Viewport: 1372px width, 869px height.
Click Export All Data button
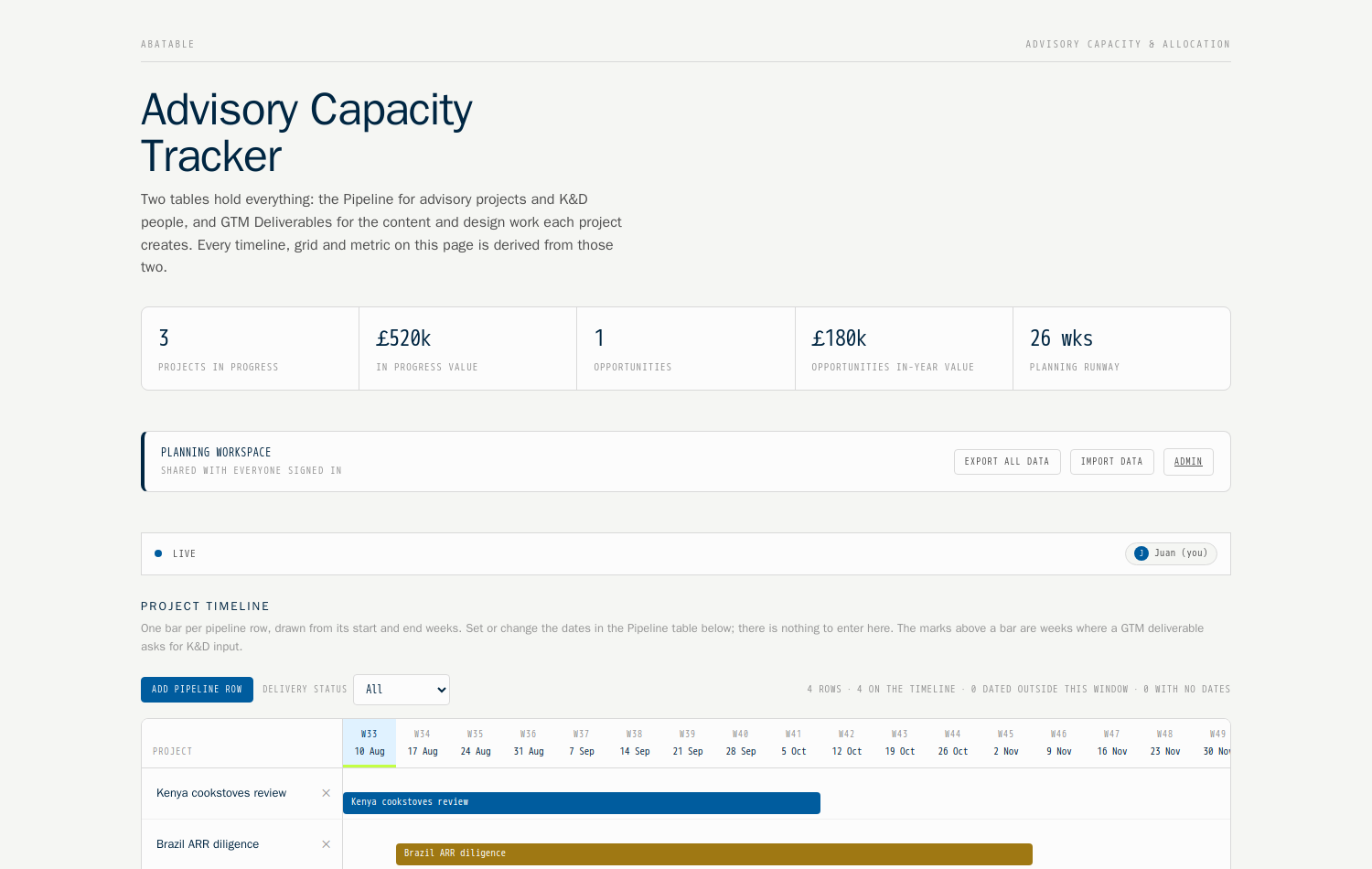tap(1007, 462)
